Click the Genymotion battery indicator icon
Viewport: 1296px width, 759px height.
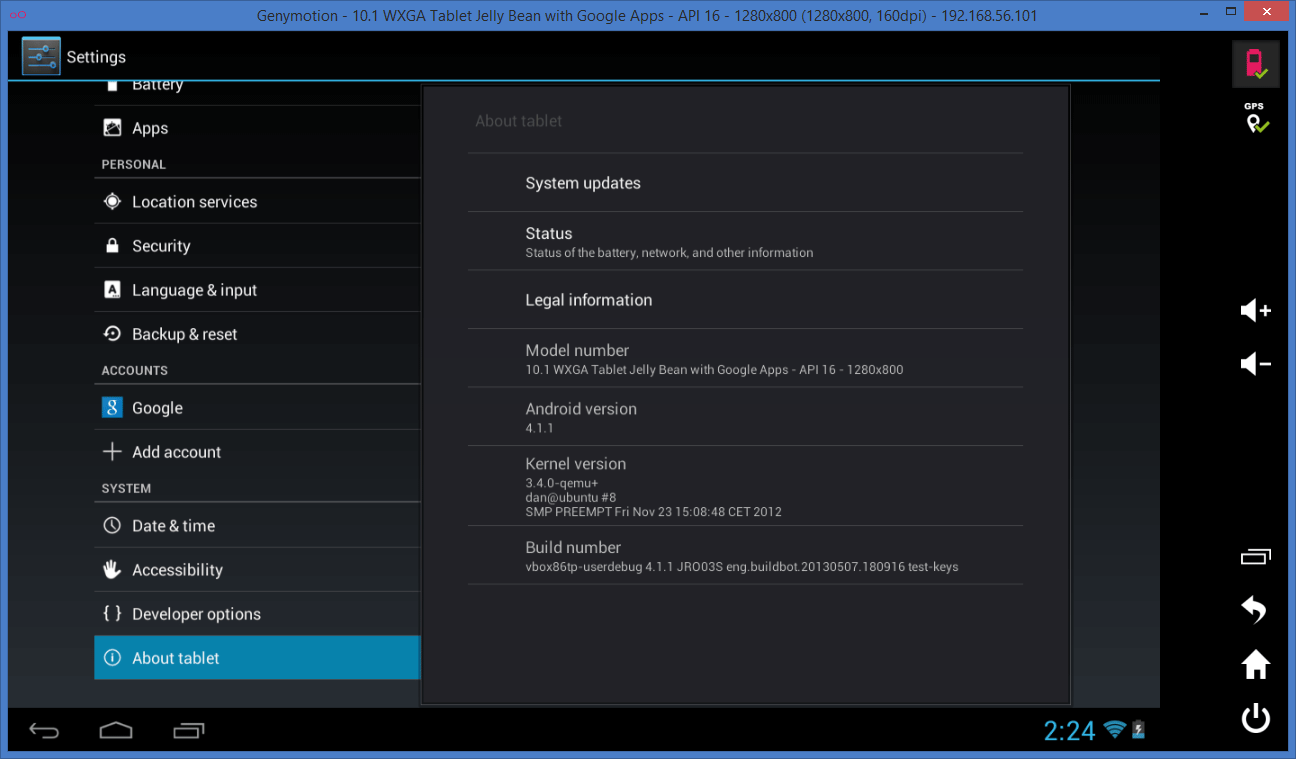(x=1255, y=65)
